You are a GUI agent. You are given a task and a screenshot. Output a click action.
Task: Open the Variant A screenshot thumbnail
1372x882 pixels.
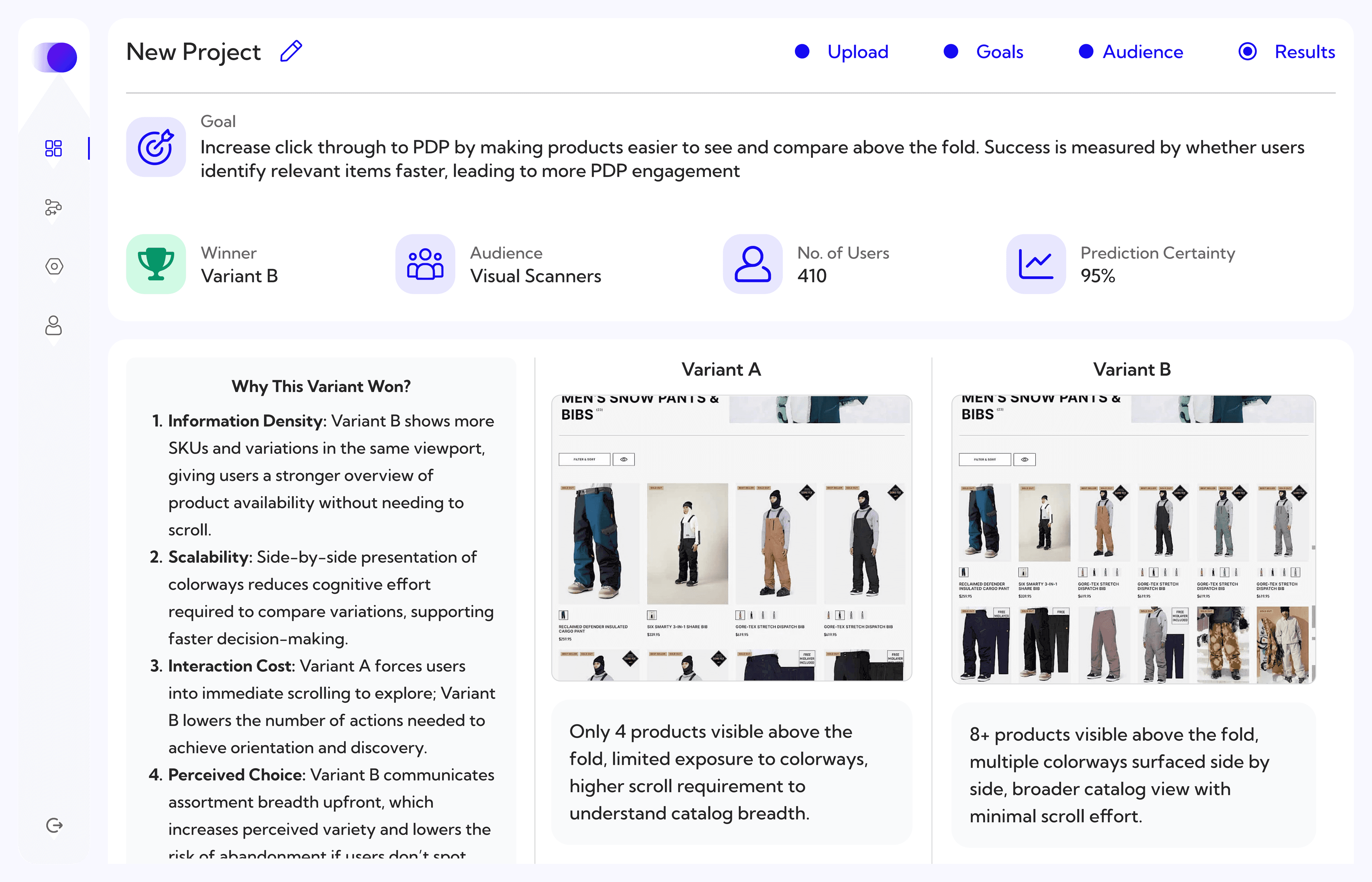731,538
